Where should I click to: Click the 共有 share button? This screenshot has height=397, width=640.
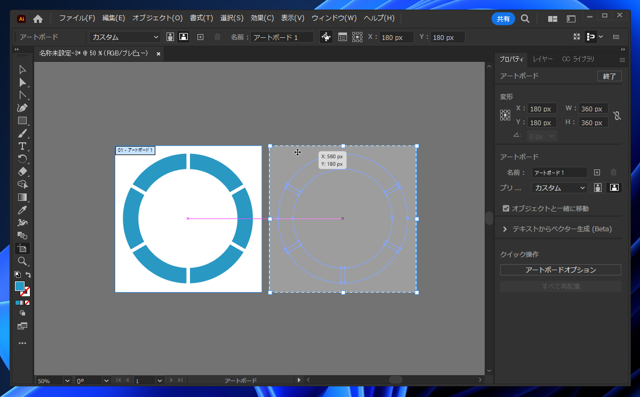[x=503, y=19]
